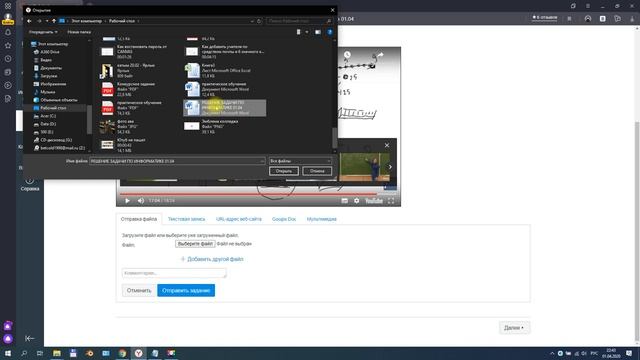Open Windows Start menu
640x360 pixels.
tap(8, 353)
